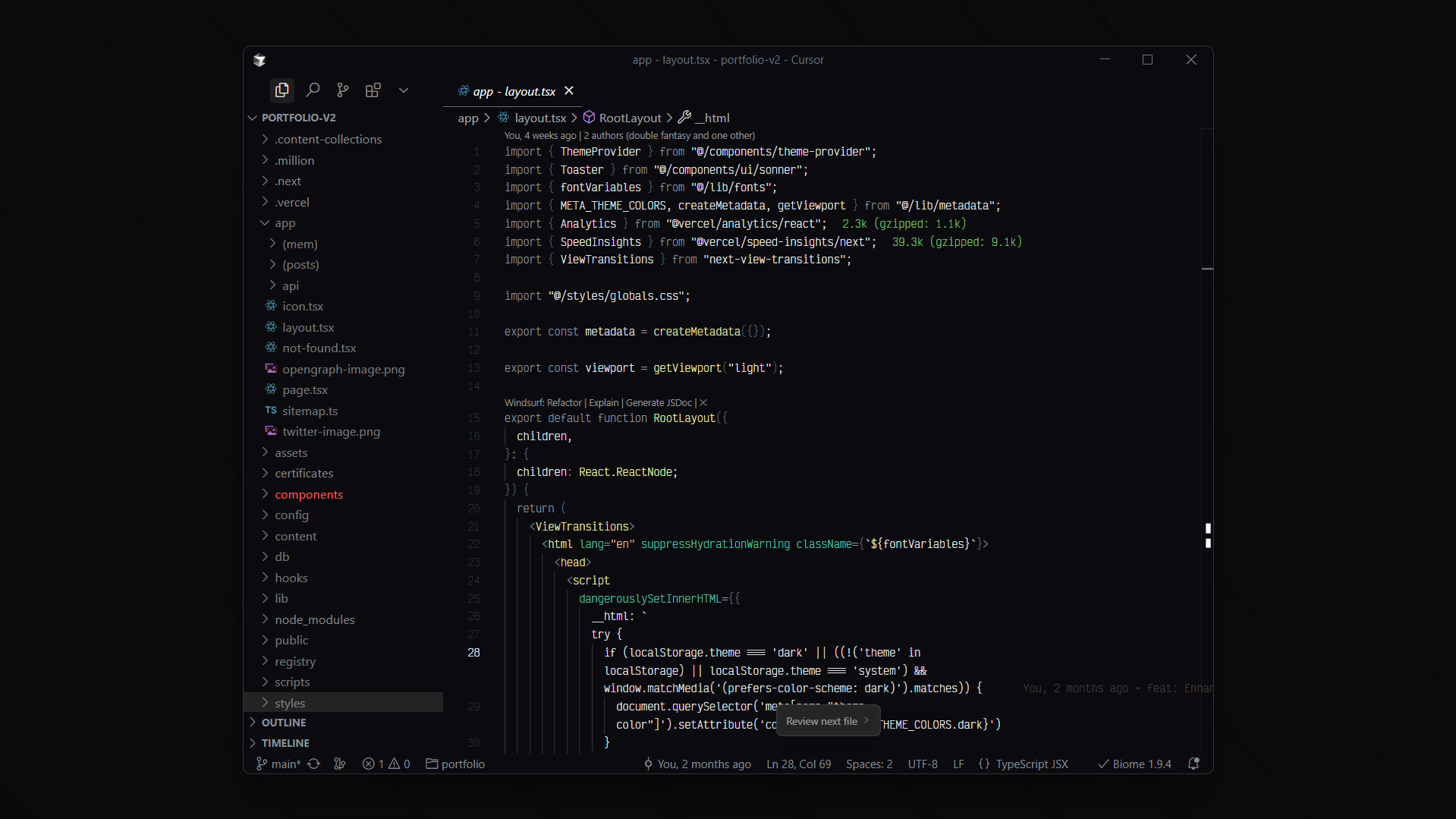This screenshot has width=1456, height=819.
Task: Close the layout.tsx editor tab
Action: pos(569,90)
